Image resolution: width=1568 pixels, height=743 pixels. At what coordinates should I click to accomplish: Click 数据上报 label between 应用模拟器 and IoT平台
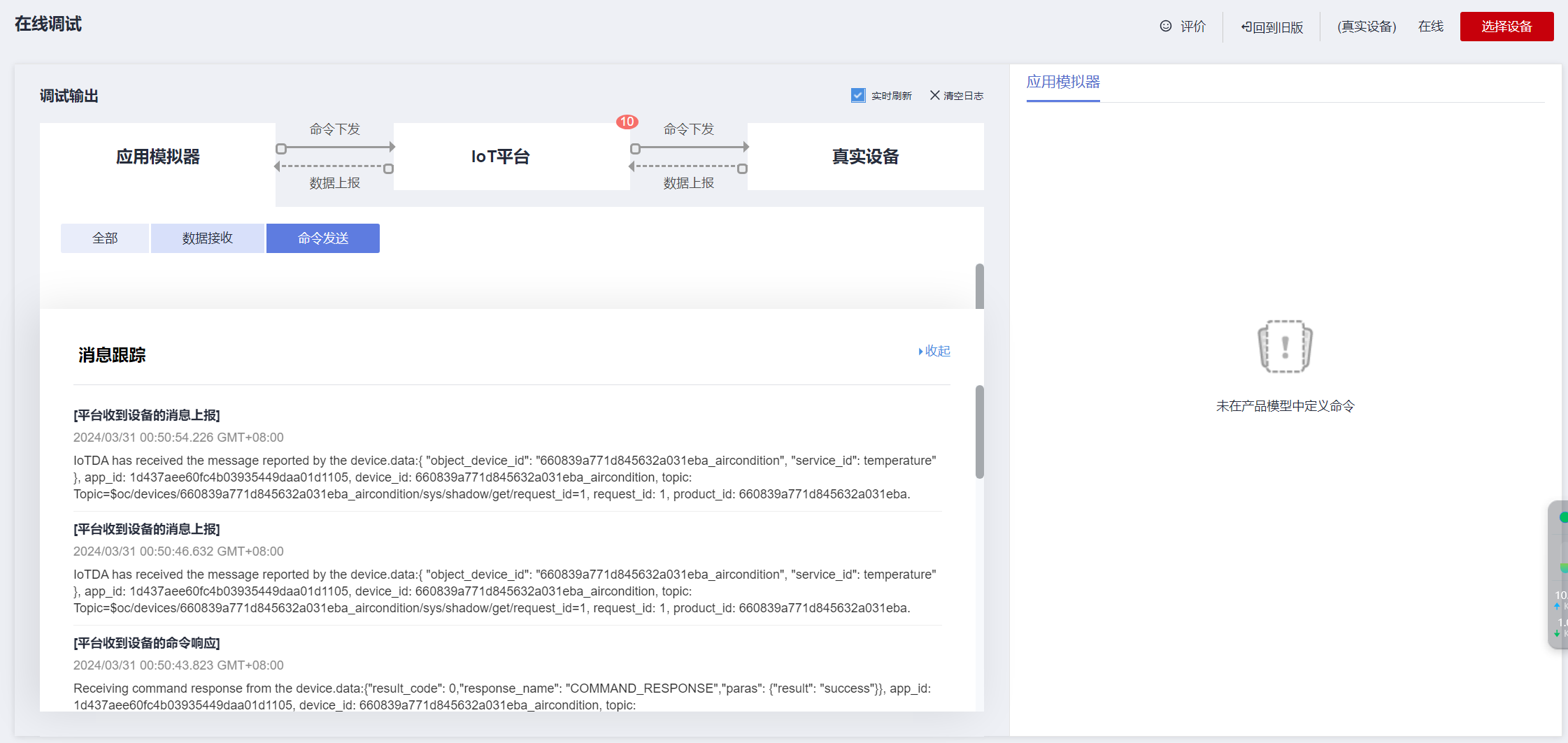coord(335,183)
